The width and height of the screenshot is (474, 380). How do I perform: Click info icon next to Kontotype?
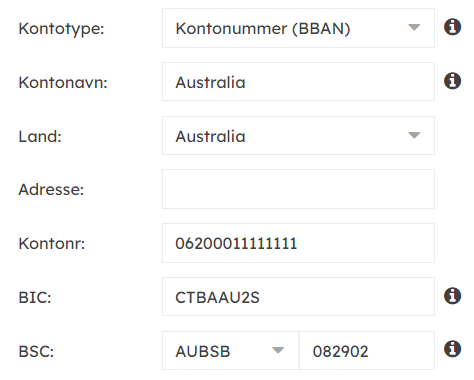coord(452,27)
